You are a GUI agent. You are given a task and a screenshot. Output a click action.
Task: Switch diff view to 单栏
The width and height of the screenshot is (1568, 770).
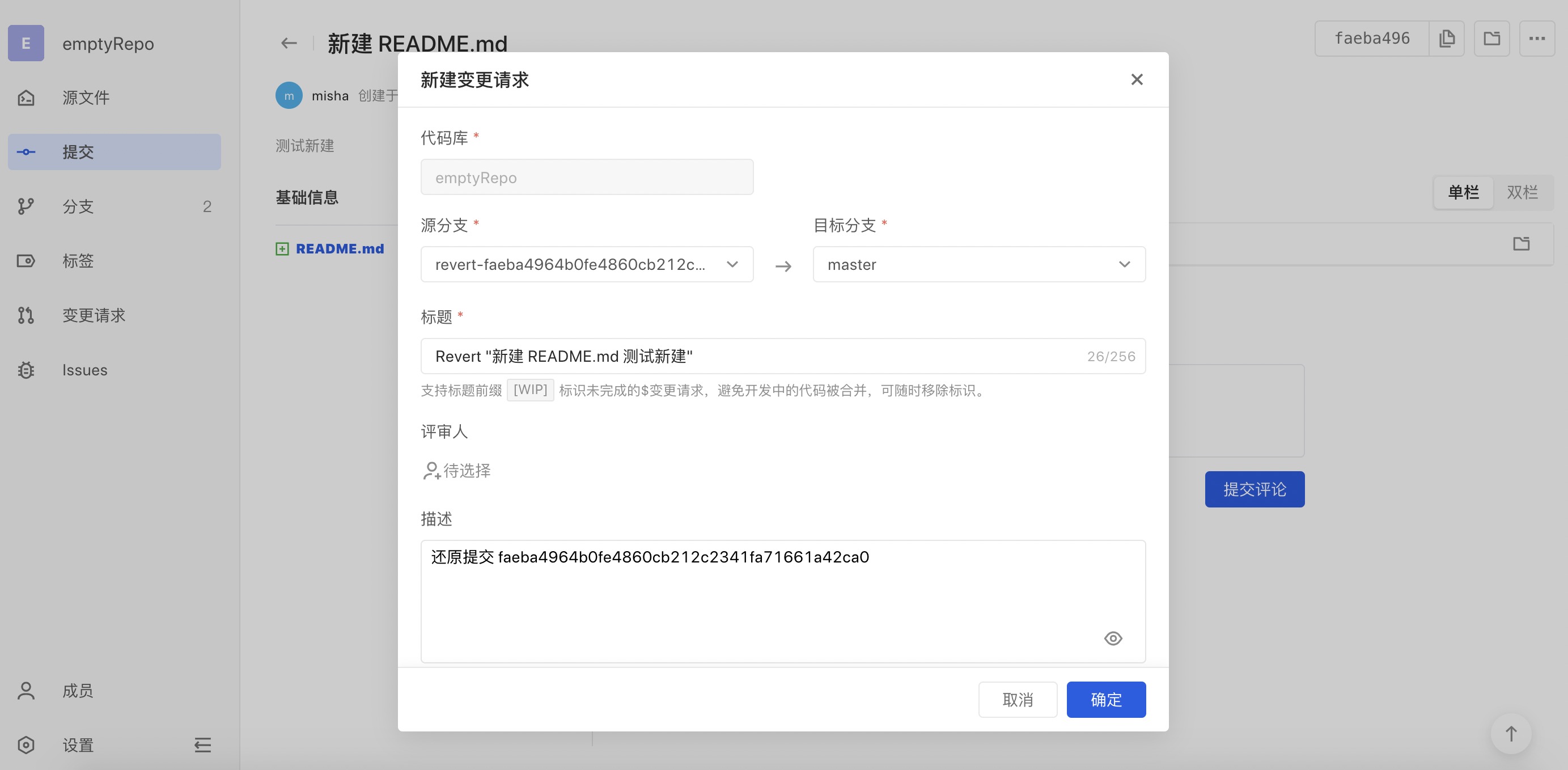(x=1463, y=192)
